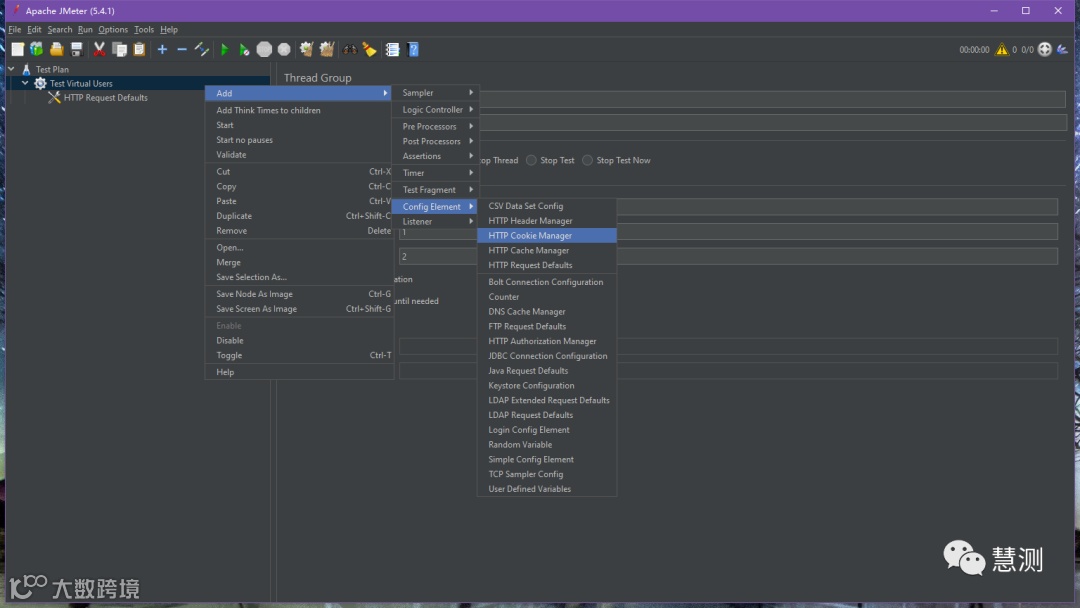Choose HTTP Cookie Manager from submenu
The width and height of the screenshot is (1080, 608).
pos(547,235)
